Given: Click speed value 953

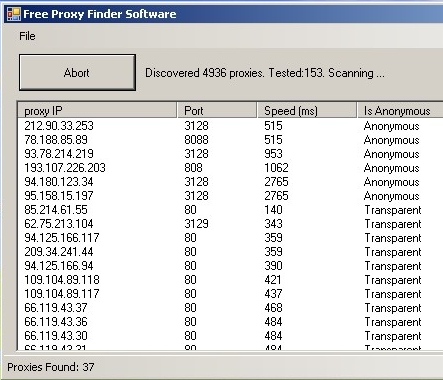Looking at the screenshot, I should pos(273,154).
